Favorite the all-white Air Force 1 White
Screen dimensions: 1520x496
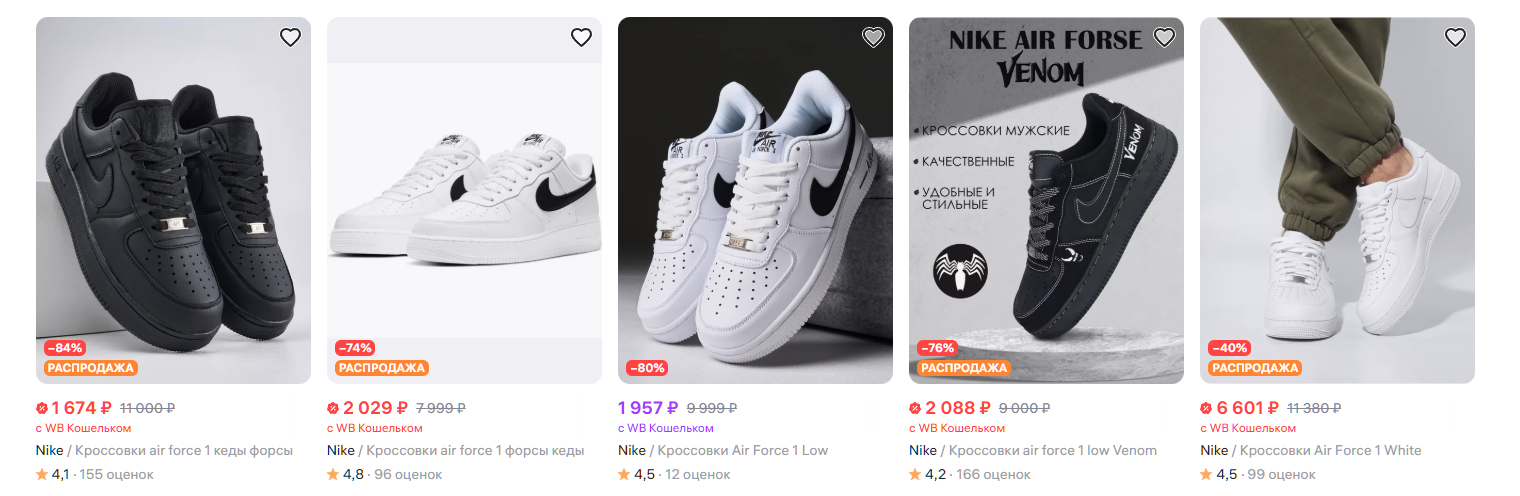[1455, 38]
